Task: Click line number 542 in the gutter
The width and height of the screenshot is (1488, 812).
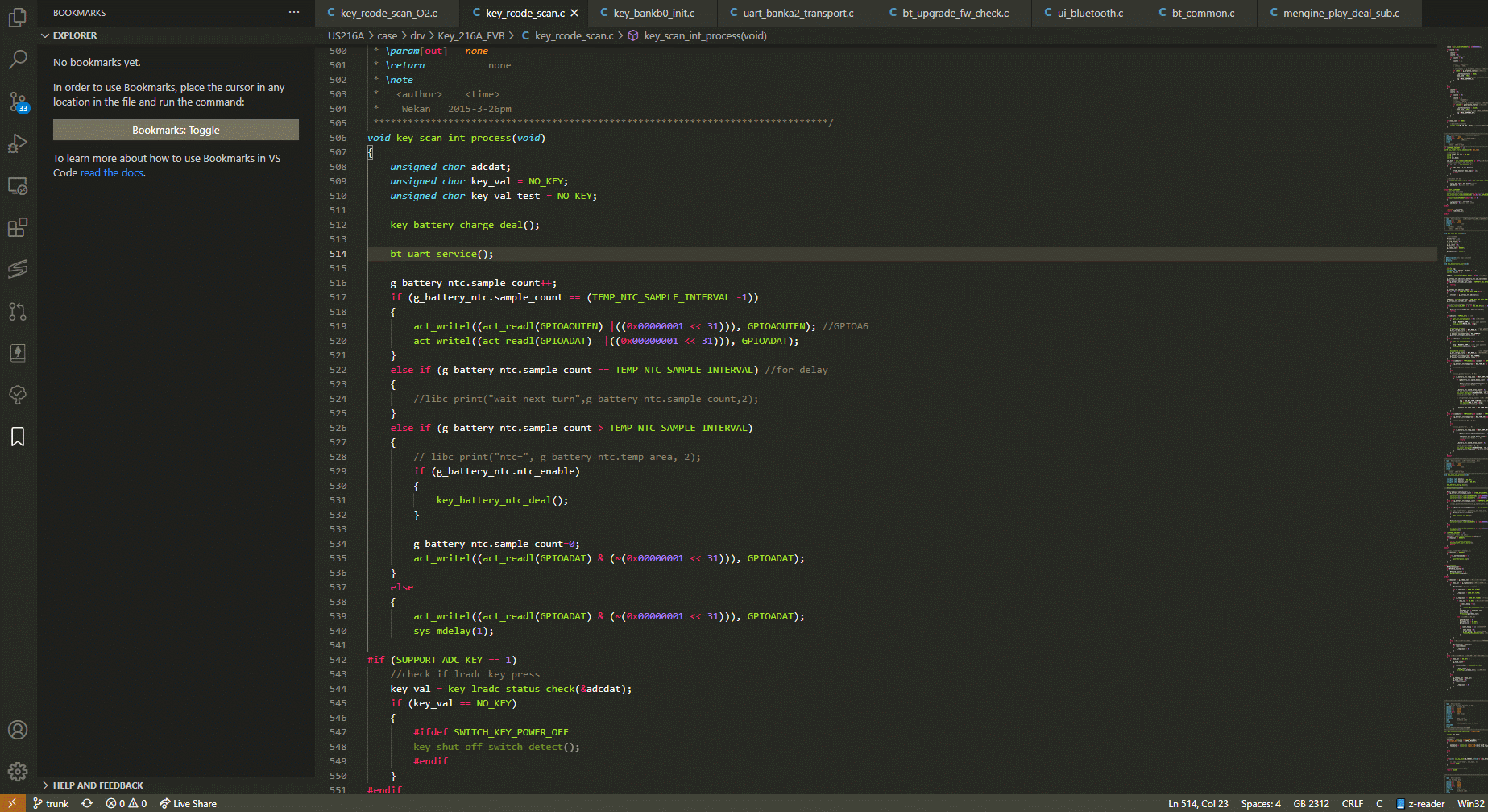Action: [338, 660]
